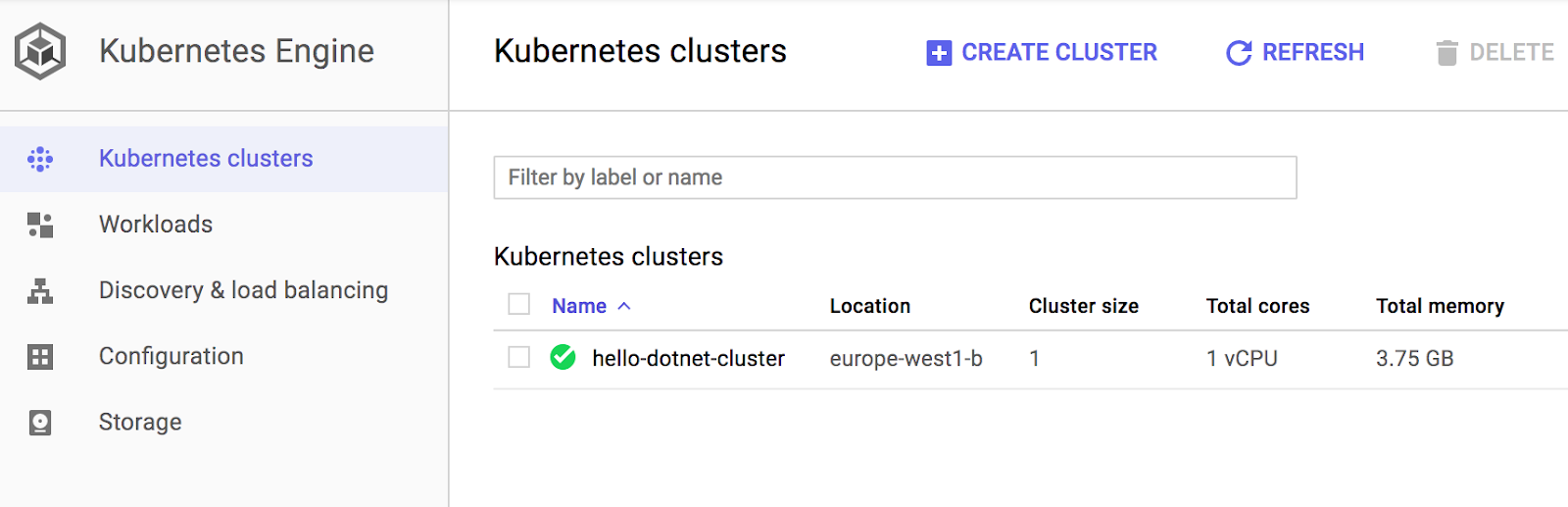Click the Kubernetes Engine hexagon logo
Image resolution: width=1568 pixels, height=507 pixels.
(x=40, y=51)
